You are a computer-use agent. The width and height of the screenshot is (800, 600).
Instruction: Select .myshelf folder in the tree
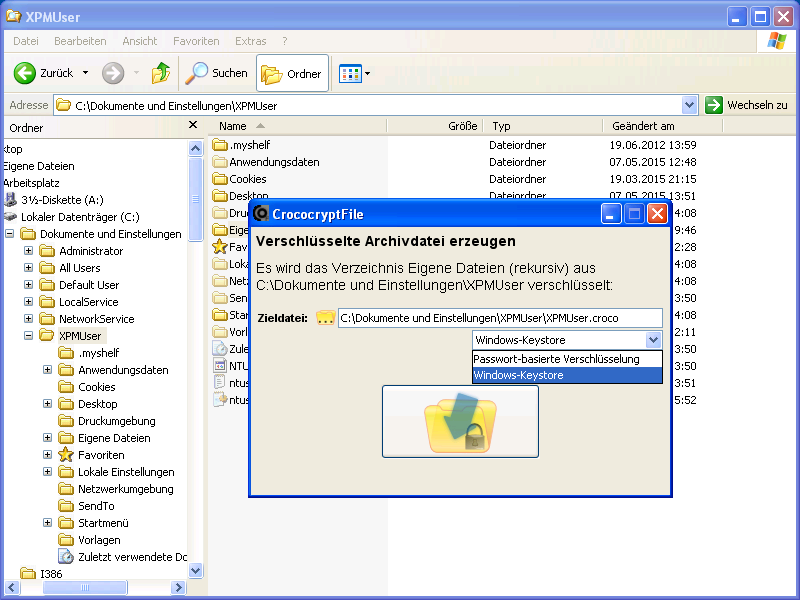point(89,353)
